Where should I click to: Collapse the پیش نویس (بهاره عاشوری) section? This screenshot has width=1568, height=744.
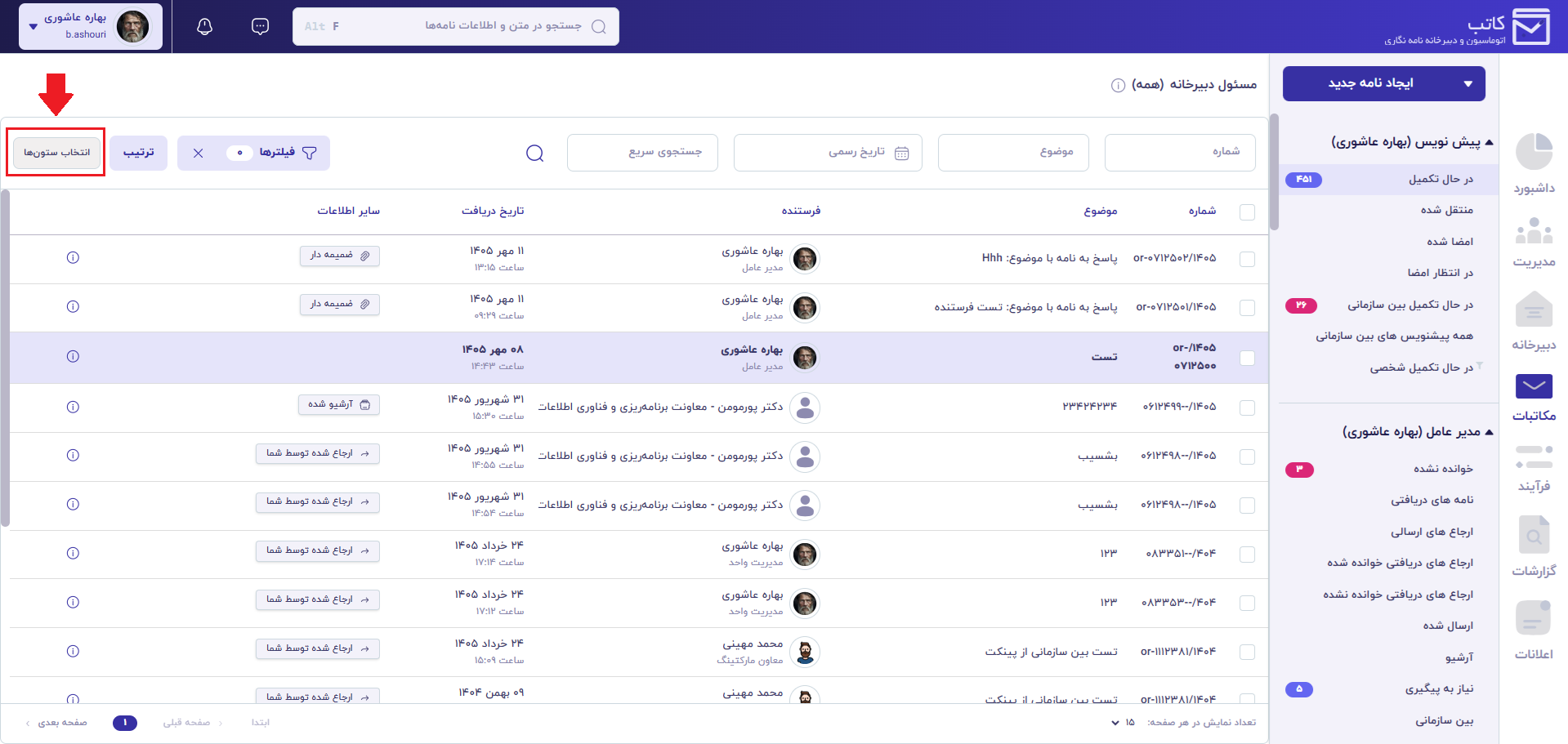(1489, 142)
